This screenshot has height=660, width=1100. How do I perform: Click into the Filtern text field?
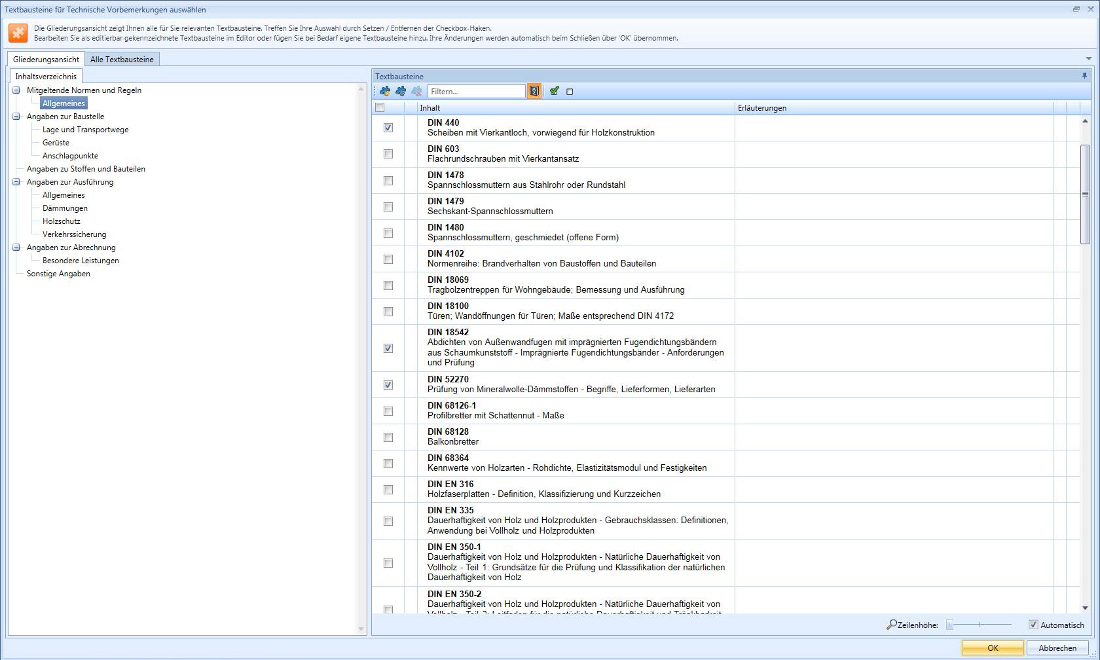476,91
